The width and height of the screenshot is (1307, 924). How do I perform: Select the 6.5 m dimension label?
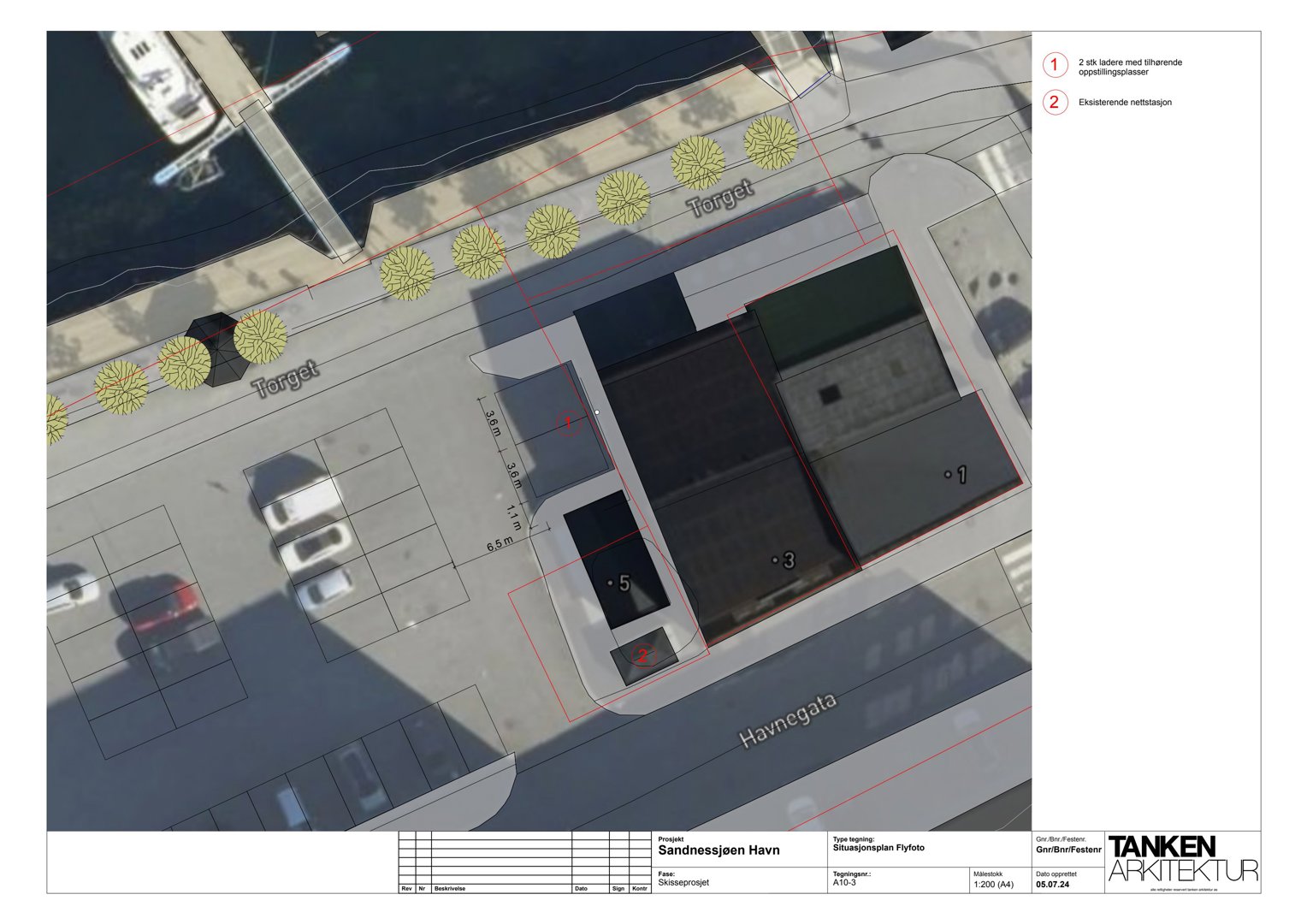tap(498, 542)
